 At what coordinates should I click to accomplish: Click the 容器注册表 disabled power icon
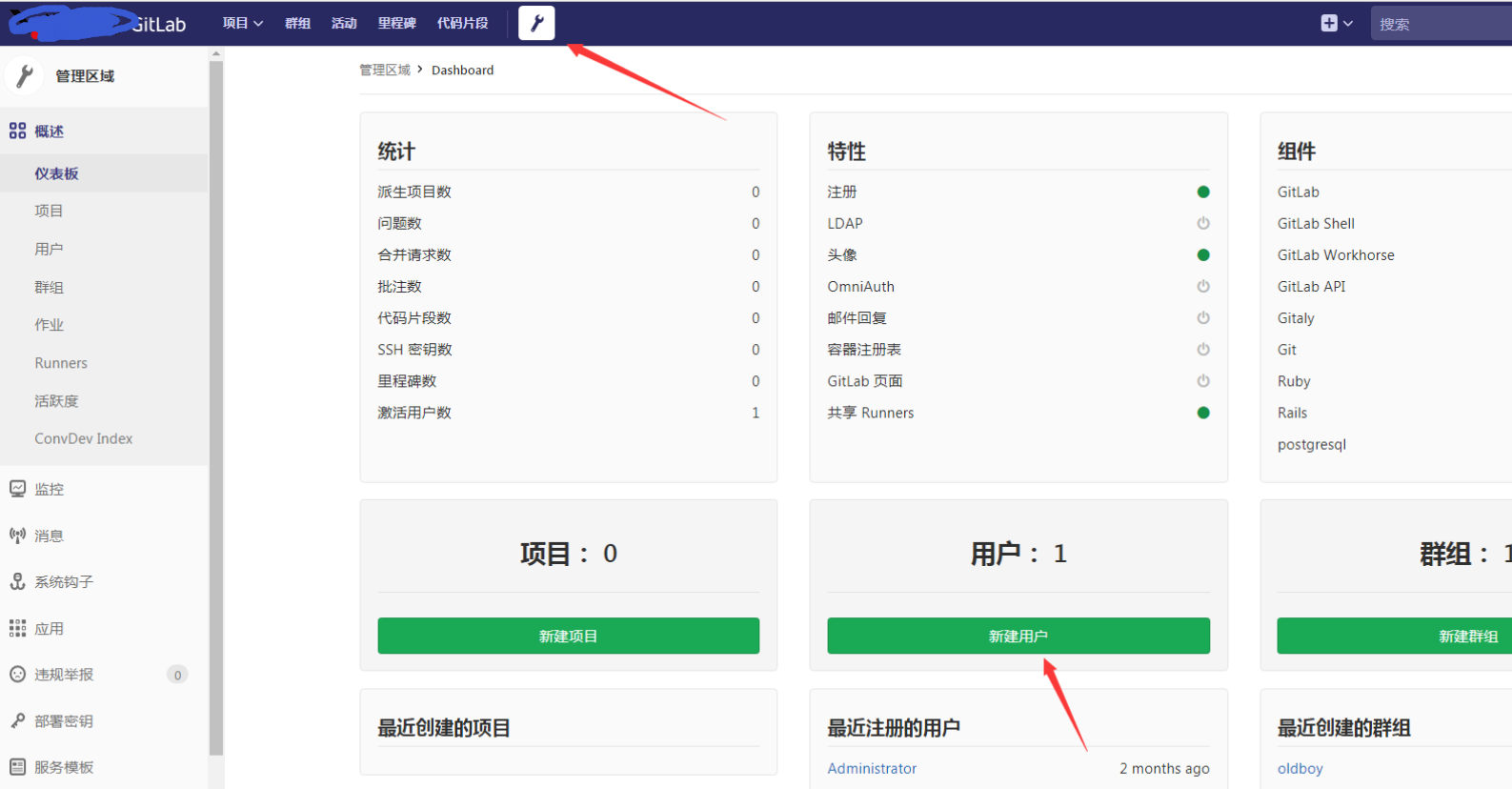pos(1203,349)
